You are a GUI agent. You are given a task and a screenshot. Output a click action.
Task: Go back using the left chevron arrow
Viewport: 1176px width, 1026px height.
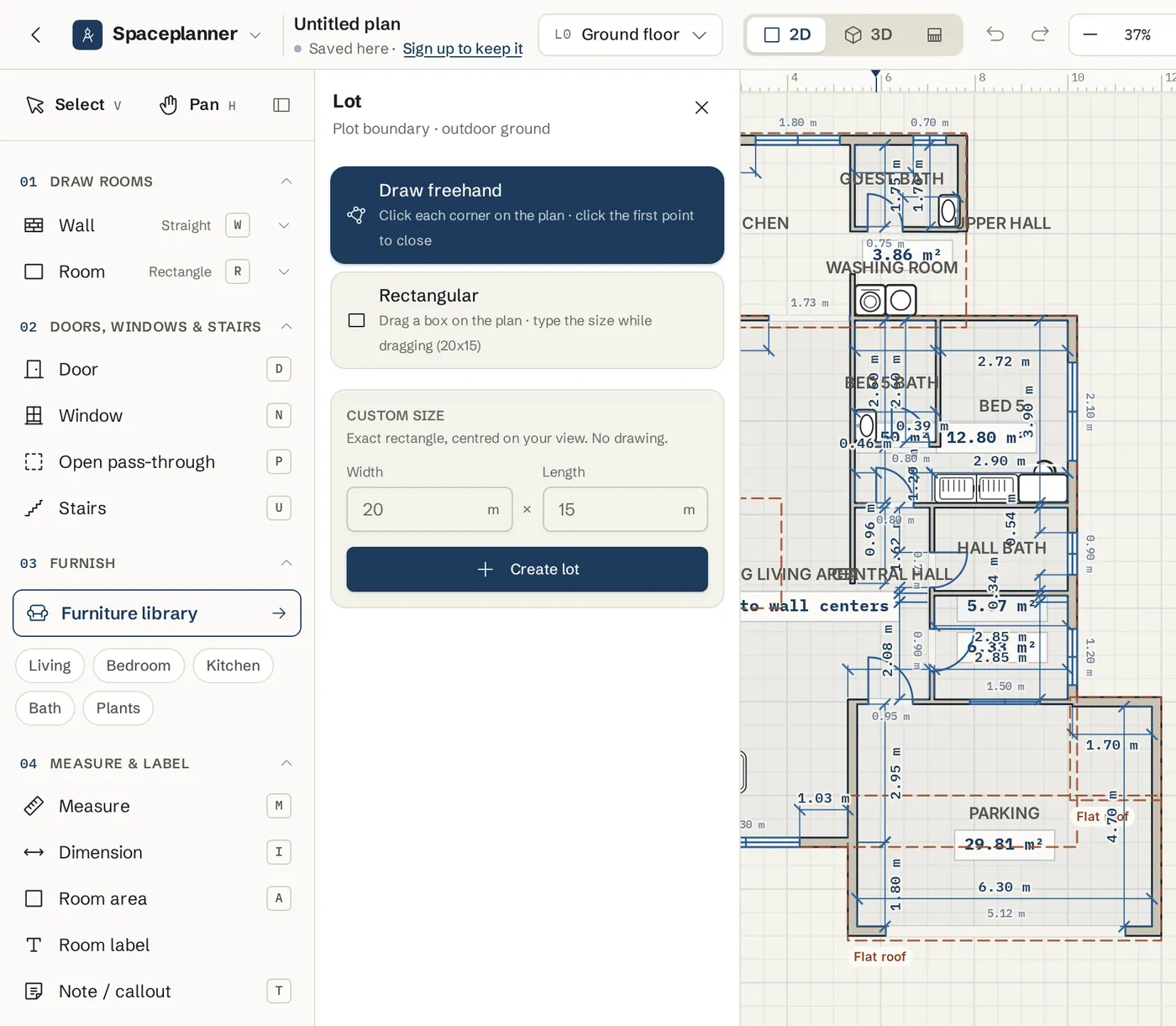point(35,34)
